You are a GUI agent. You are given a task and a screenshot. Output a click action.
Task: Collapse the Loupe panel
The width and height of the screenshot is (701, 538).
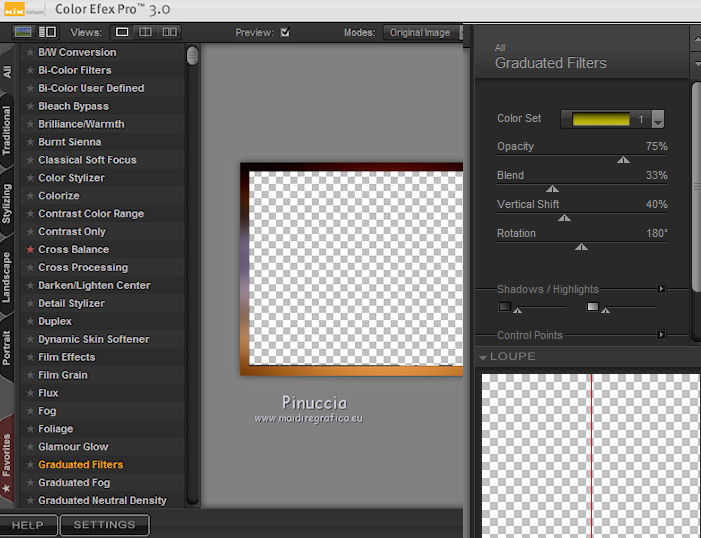tap(484, 357)
